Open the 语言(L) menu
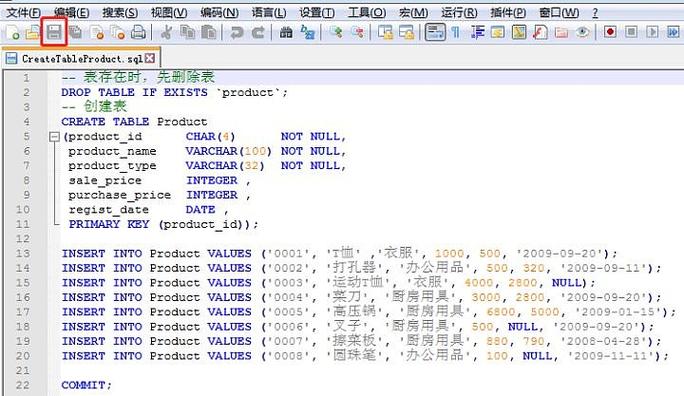Image resolution: width=684 pixels, height=396 pixels. (x=269, y=13)
